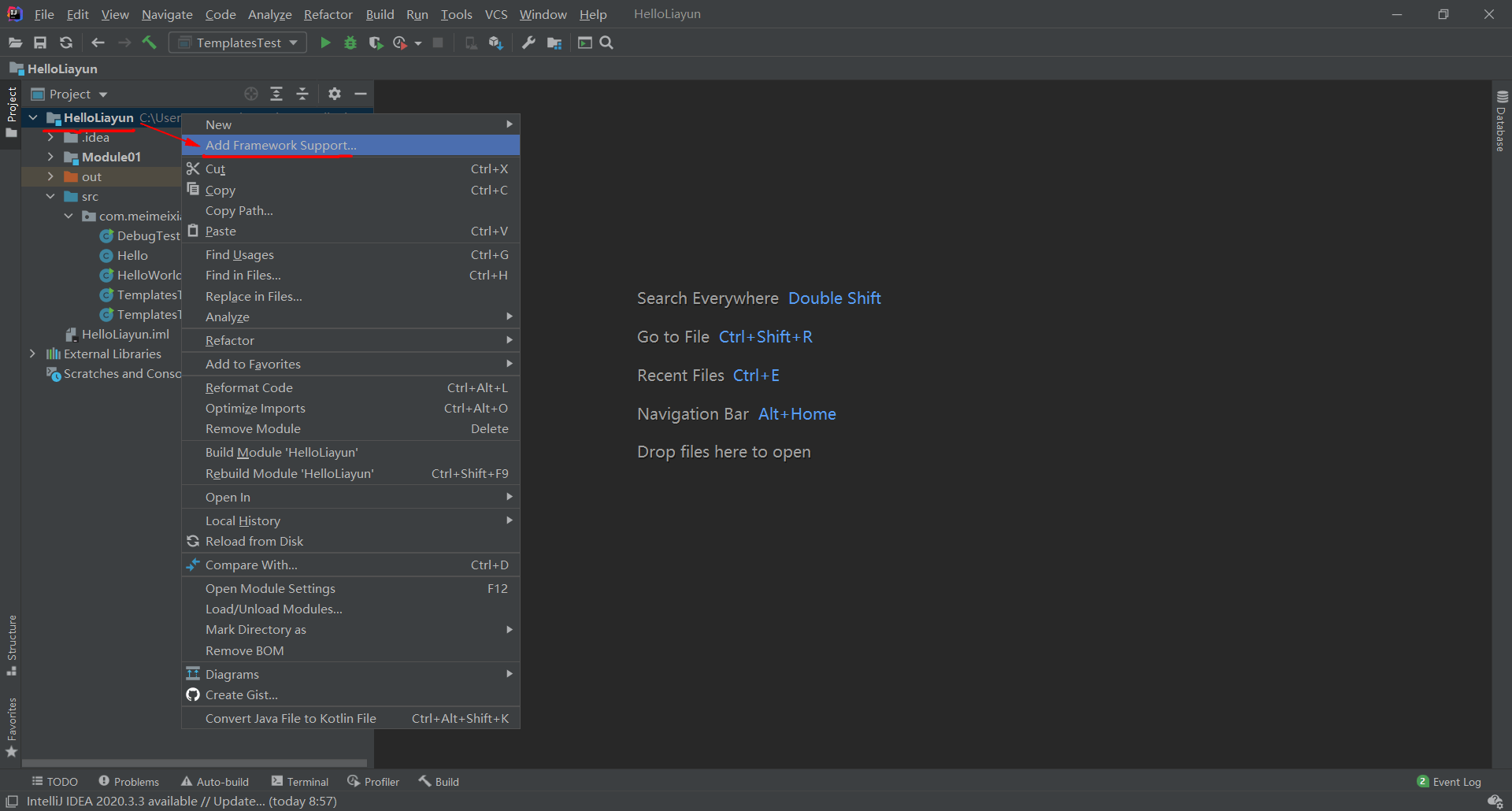Viewport: 1512px width, 811px height.
Task: Click the Open folder icon in the toolbar
Action: [15, 43]
